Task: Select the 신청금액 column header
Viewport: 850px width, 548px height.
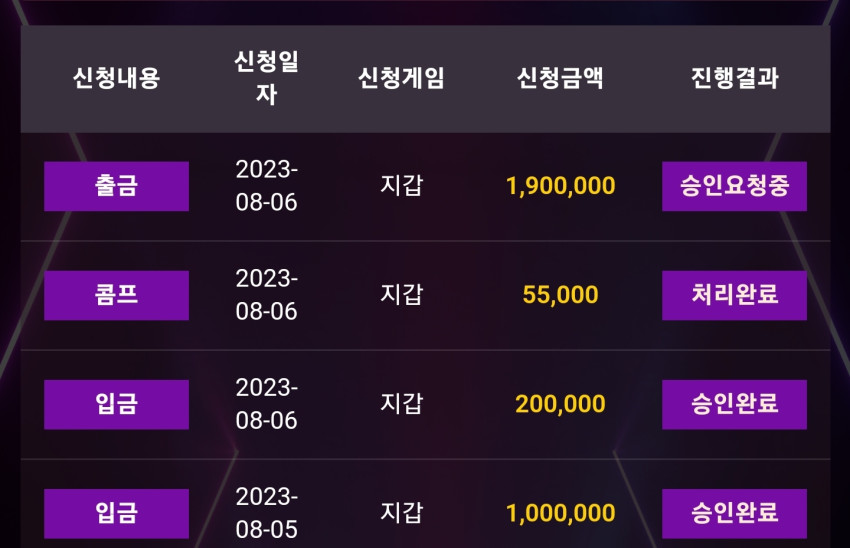Action: tap(561, 78)
